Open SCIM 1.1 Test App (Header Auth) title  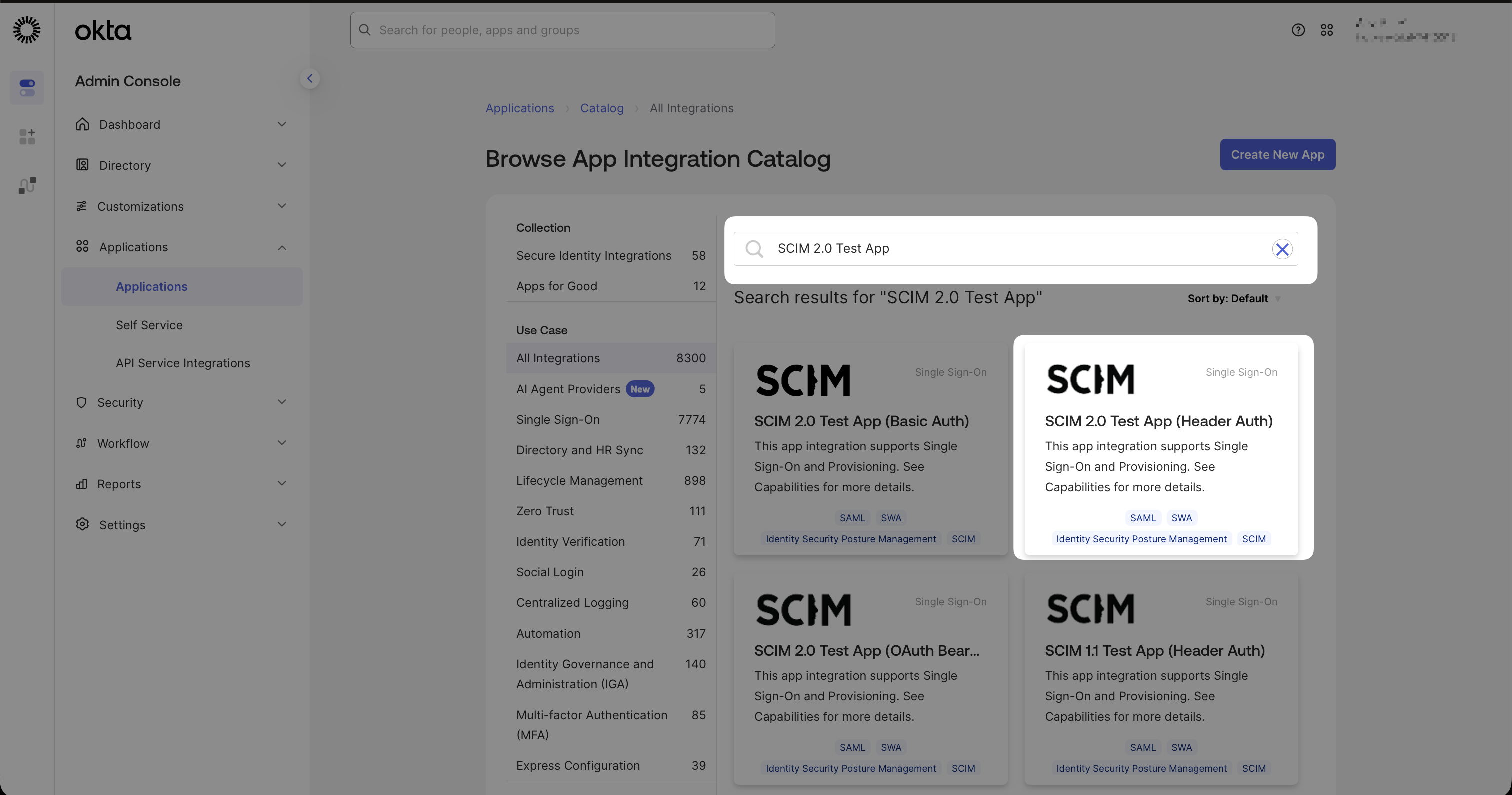coord(1154,651)
